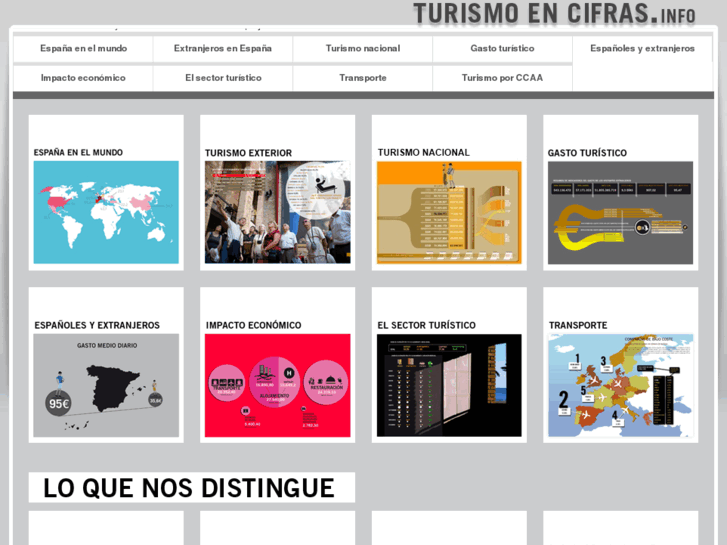Click the Restauración circle in Impacto Económico graphic

click(x=326, y=383)
